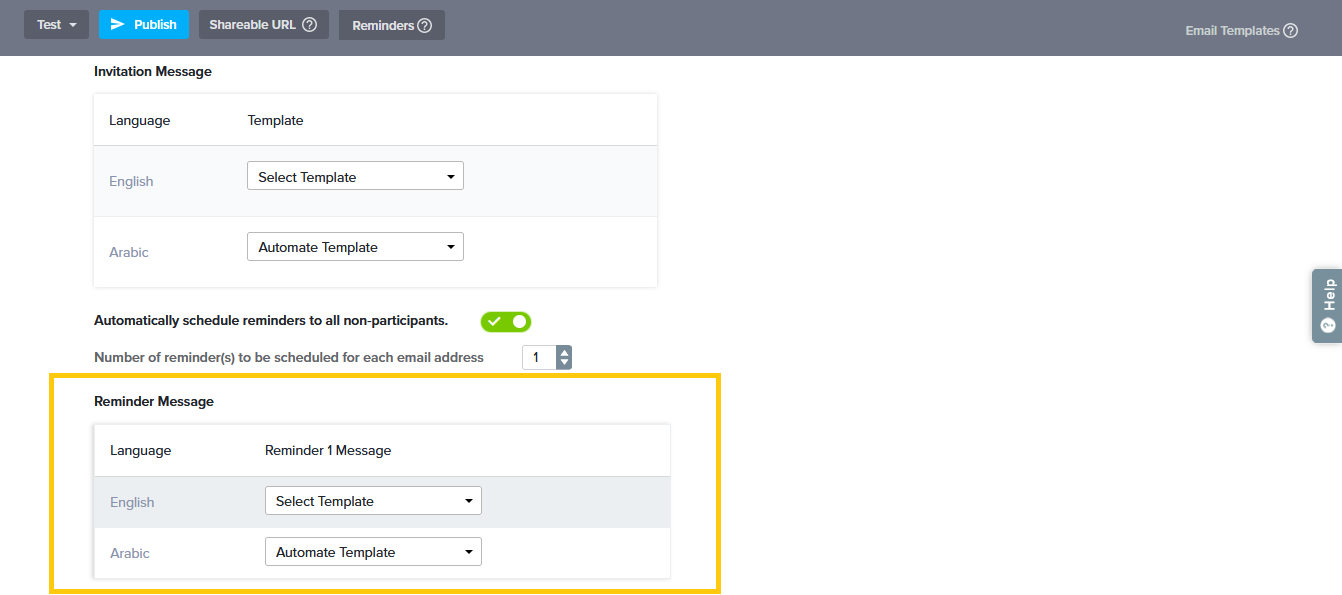Select the English row in Reminder Message table
The width and height of the screenshot is (1342, 595).
132,502
